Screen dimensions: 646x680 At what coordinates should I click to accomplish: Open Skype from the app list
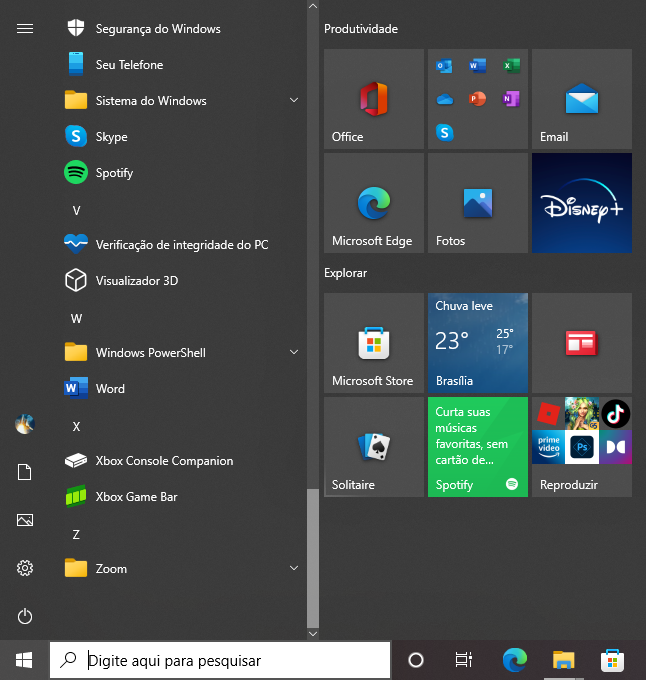182,137
